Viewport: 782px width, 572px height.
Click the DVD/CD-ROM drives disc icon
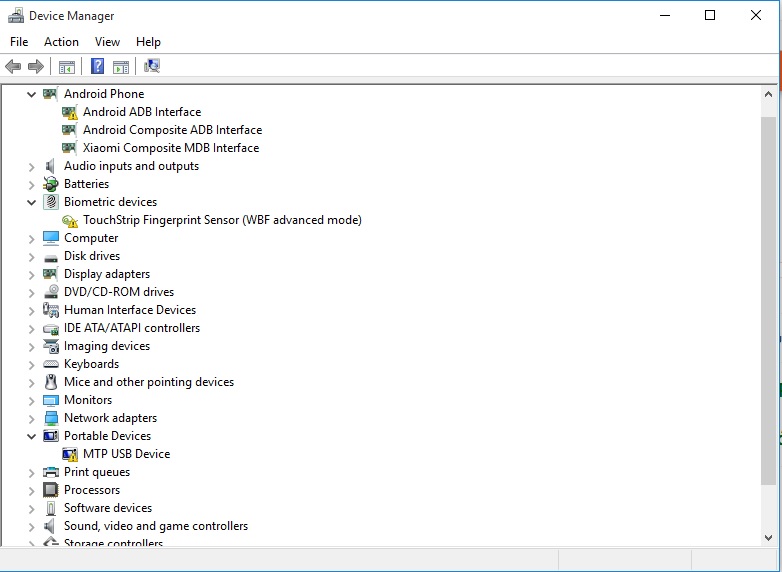pos(51,292)
